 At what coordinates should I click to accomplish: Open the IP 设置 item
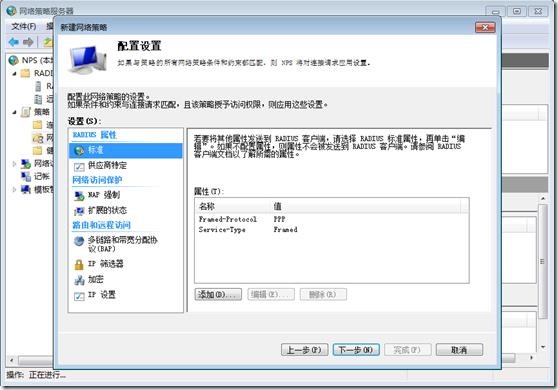[95, 295]
